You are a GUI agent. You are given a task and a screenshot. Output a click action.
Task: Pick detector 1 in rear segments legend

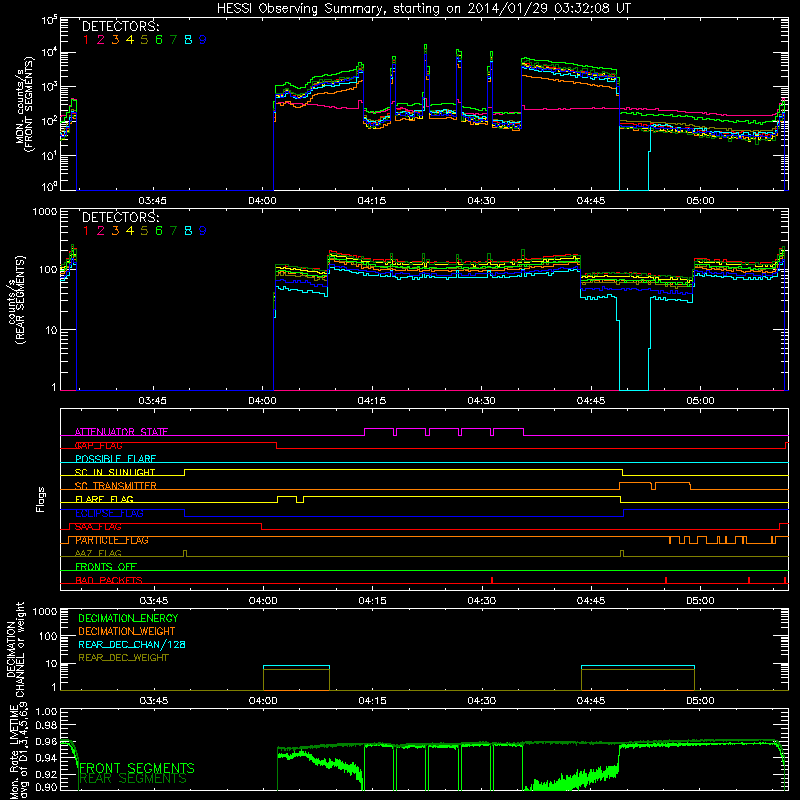86,231
